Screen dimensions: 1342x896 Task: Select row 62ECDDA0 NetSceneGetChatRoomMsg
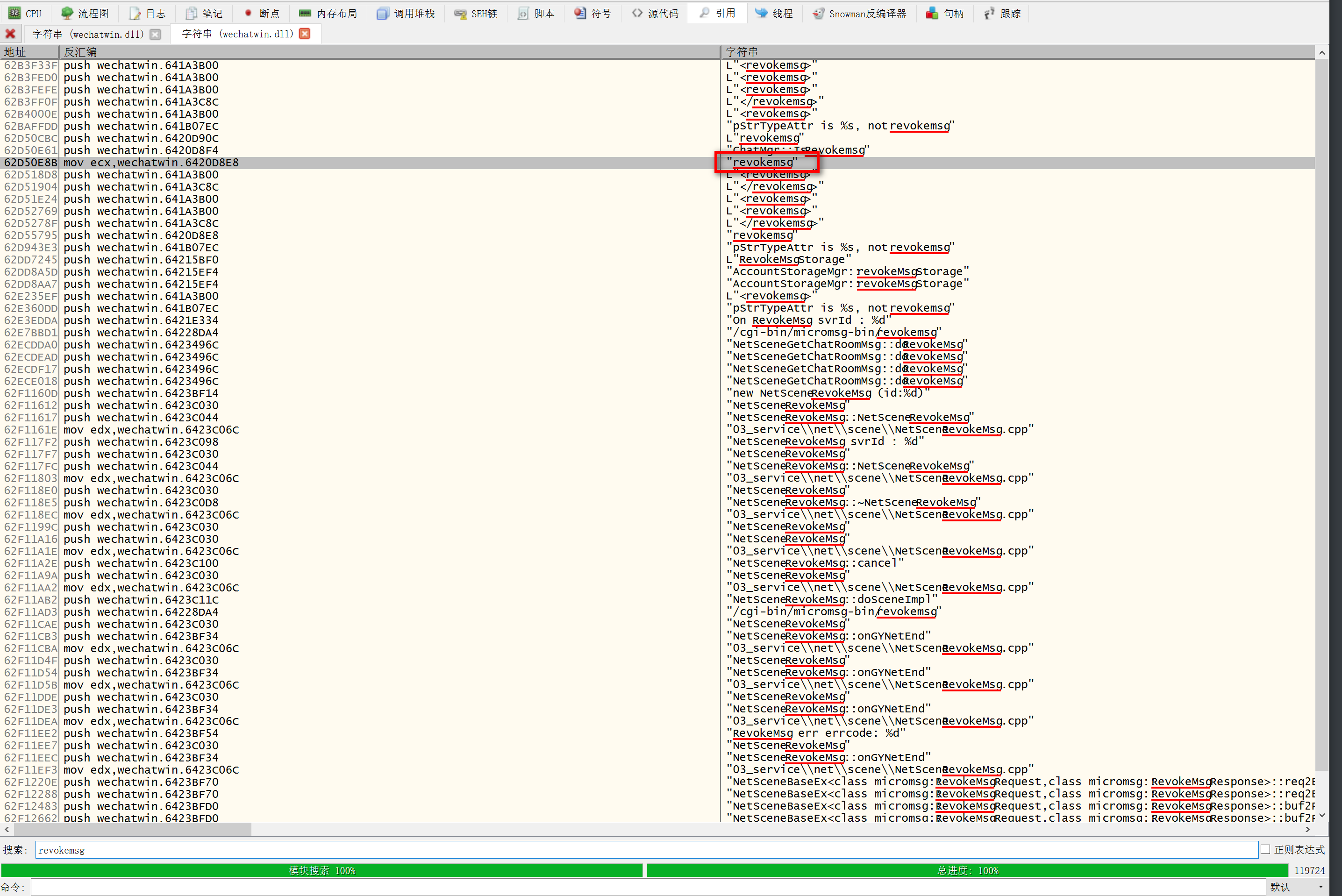[x=657, y=345]
